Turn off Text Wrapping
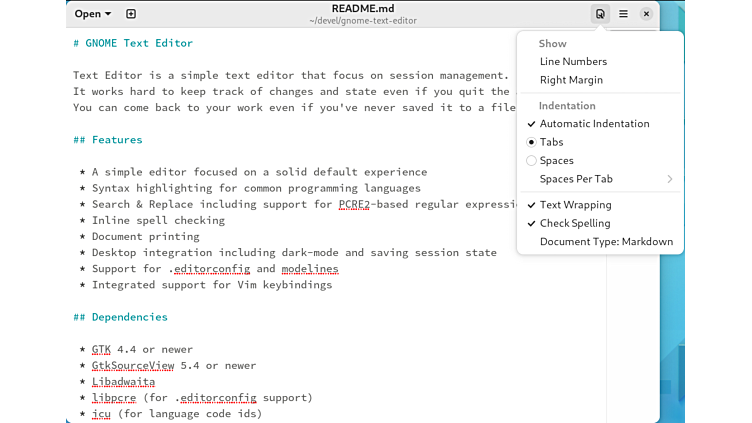 (574, 205)
